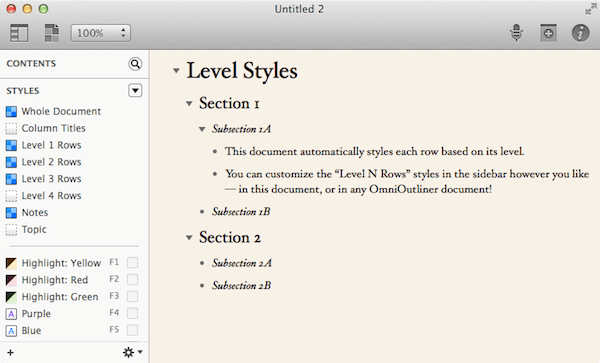
Task: Click the Level 1 Rows style icon
Action: tap(11, 145)
